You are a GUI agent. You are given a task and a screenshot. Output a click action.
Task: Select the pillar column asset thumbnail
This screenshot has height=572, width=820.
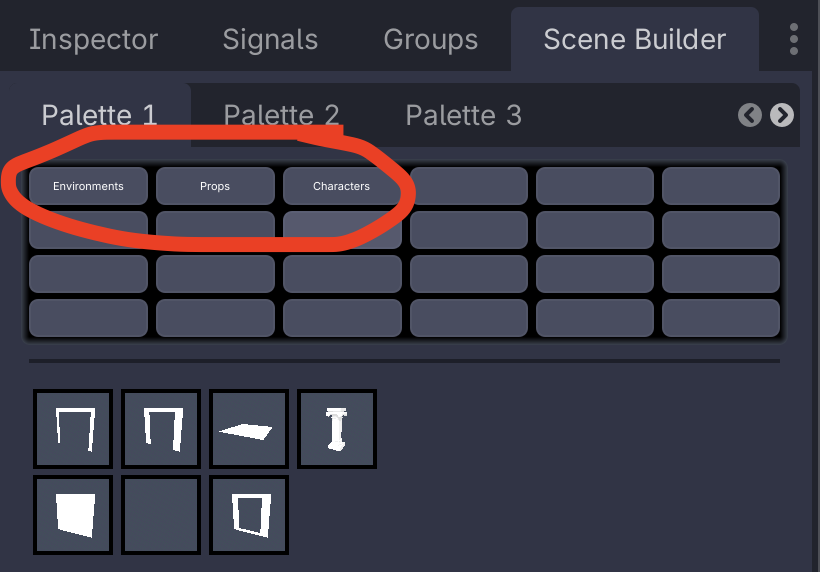click(337, 430)
